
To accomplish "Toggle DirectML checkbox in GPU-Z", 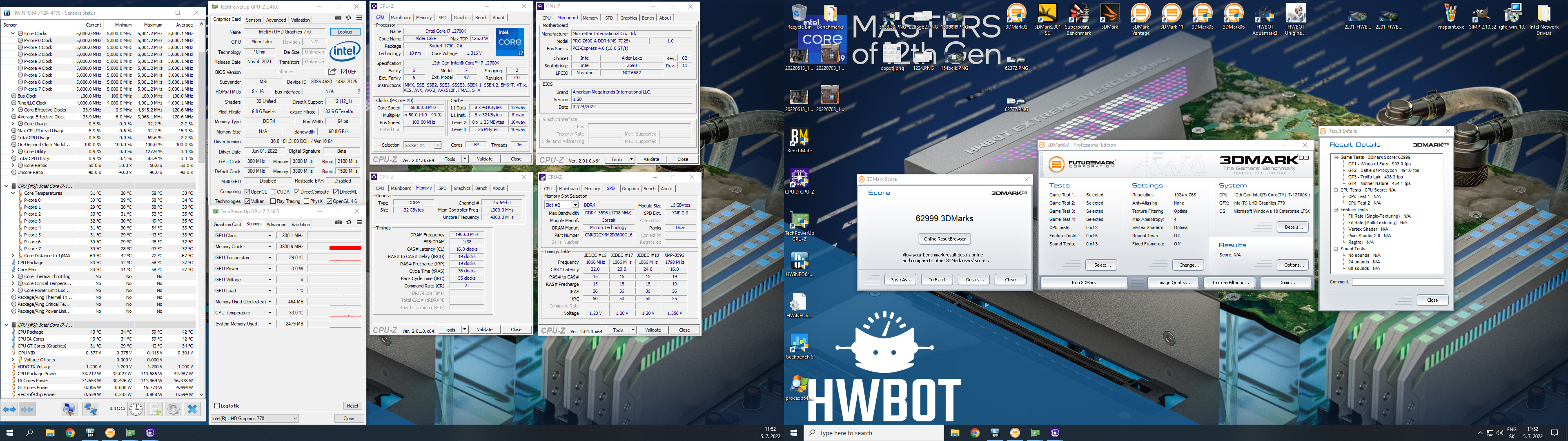I will coord(336,191).
